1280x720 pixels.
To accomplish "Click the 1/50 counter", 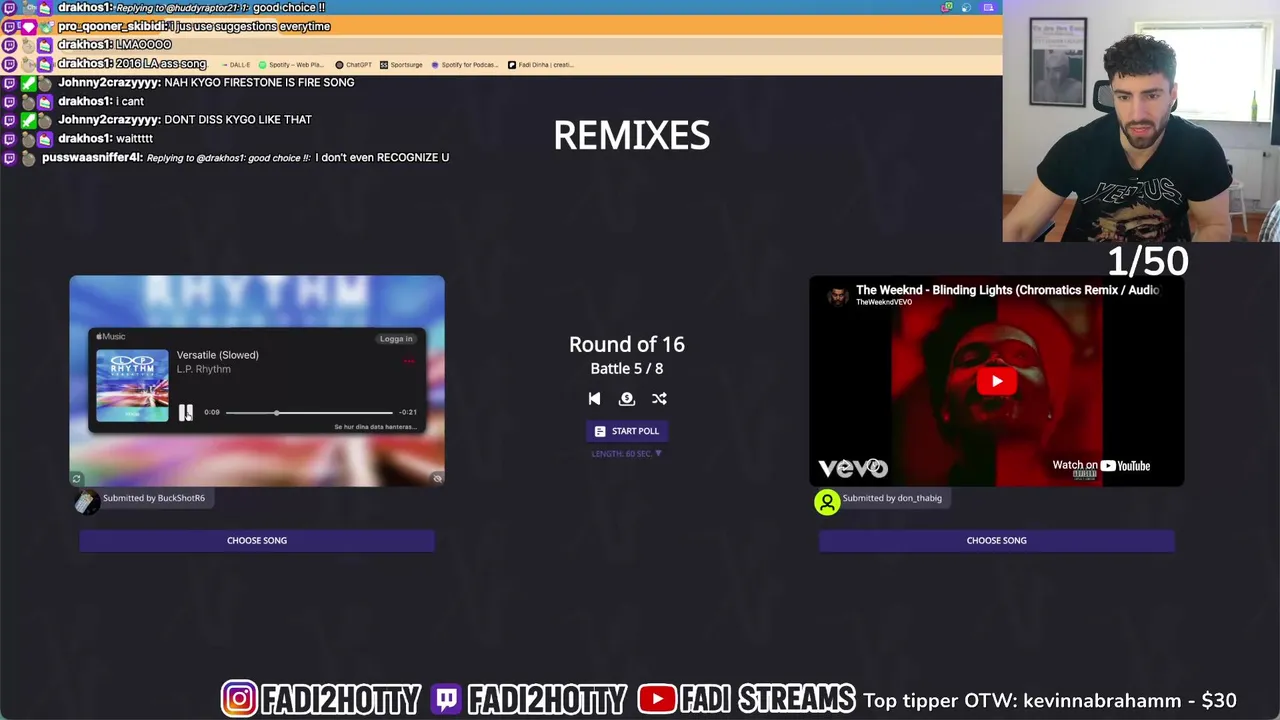I will [1148, 262].
